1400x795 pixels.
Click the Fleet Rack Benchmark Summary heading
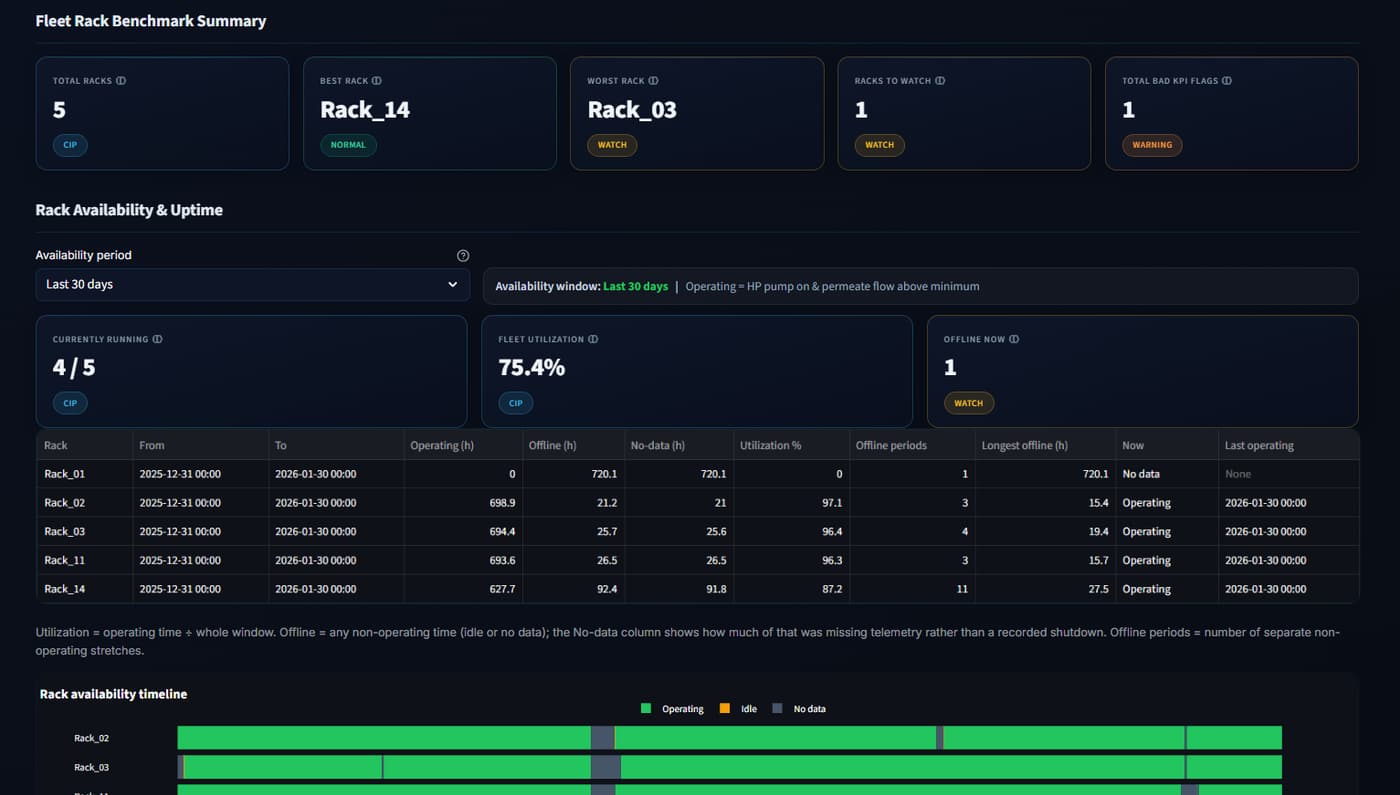coord(151,21)
